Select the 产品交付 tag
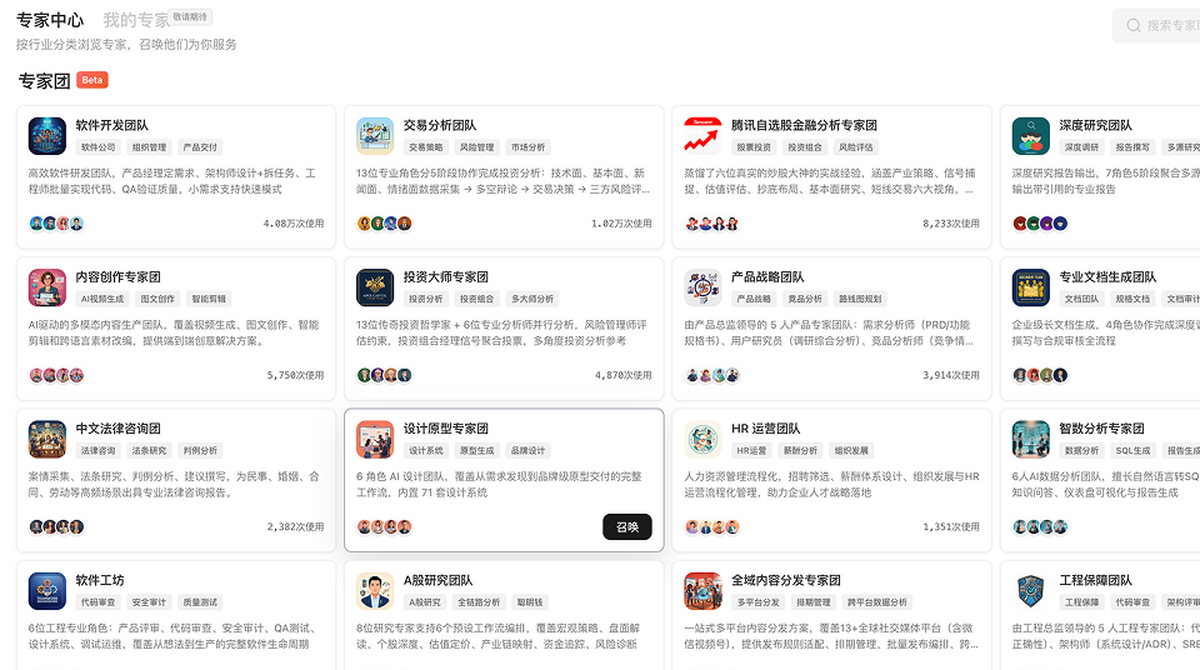Screen dimensions: 1200x670 [x=200, y=147]
